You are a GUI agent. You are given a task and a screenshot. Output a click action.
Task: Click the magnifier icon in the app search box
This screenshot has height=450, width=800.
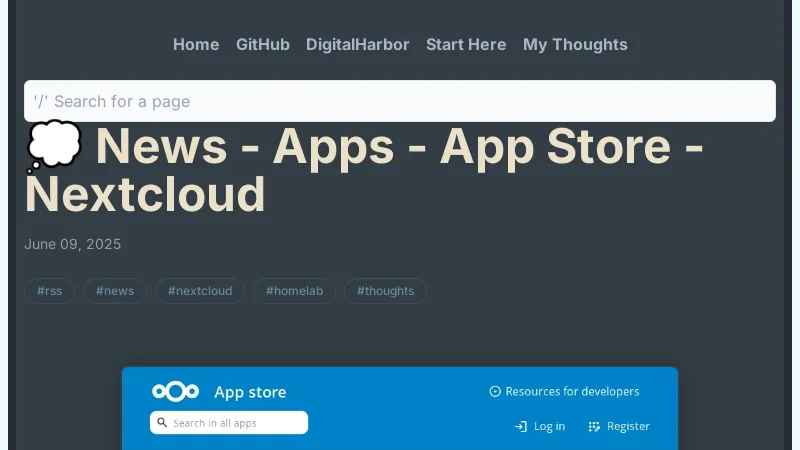[162, 423]
